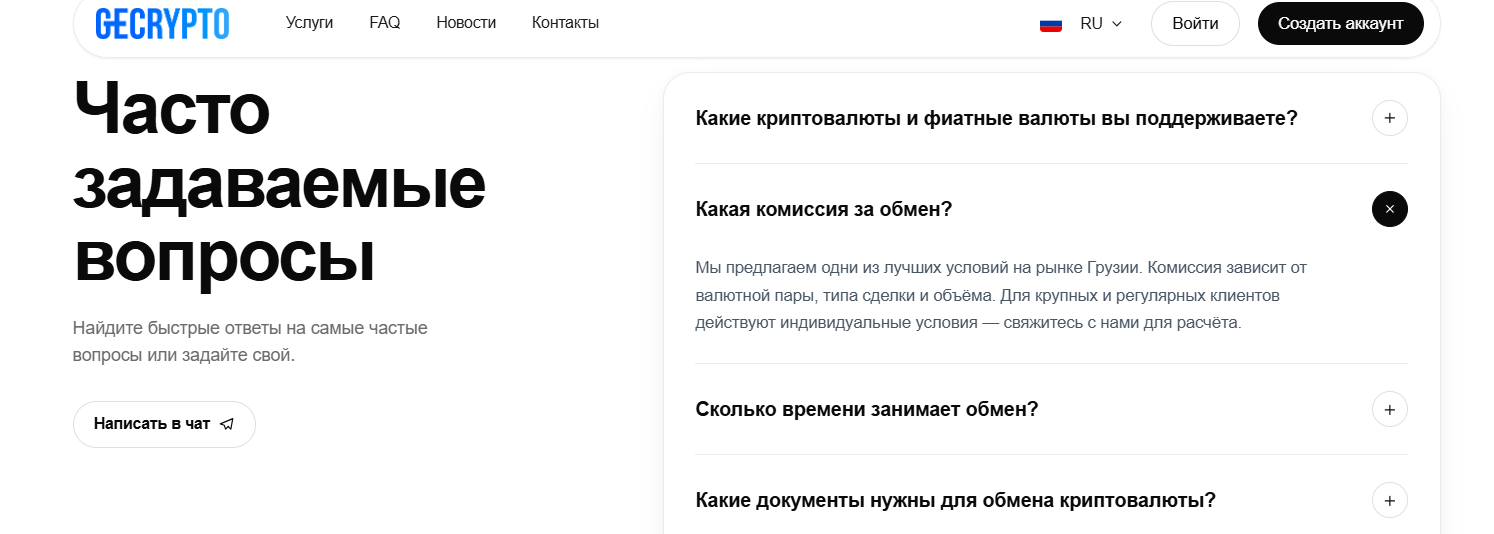Click the question 'Какая комиссия за обмен?'
Screen dimensions: 1494x534
824,210
